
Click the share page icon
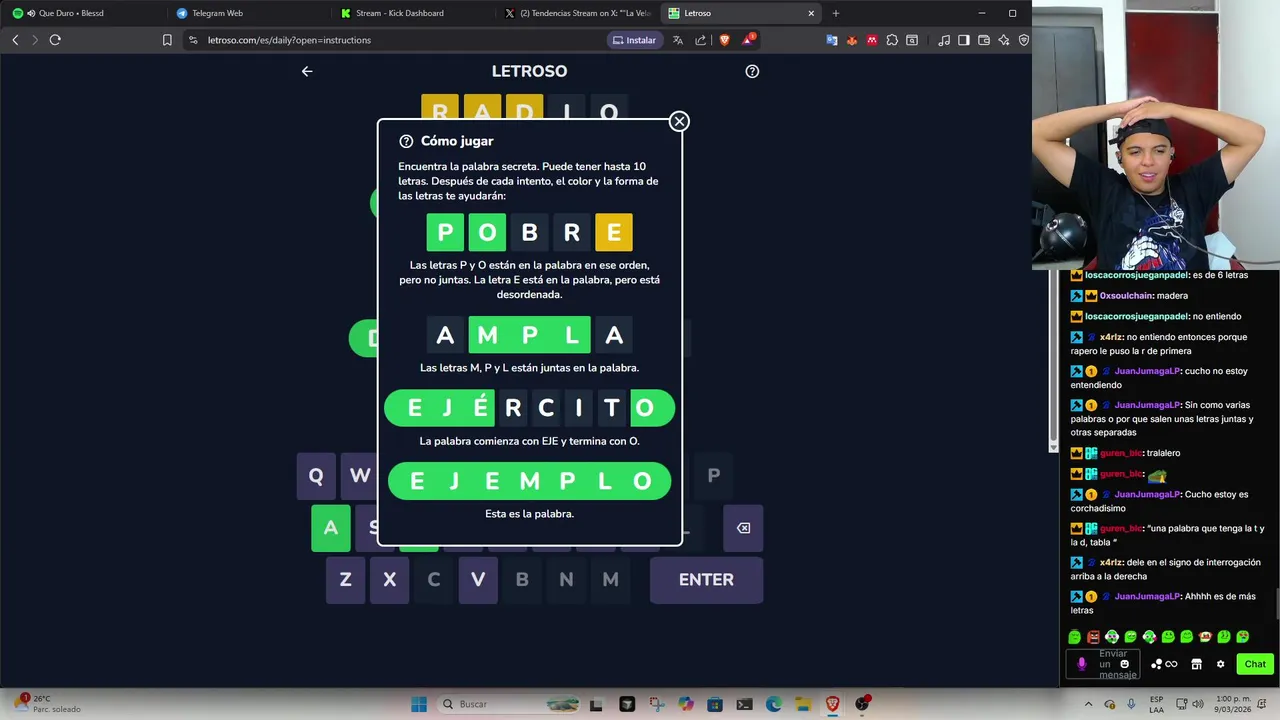point(701,40)
